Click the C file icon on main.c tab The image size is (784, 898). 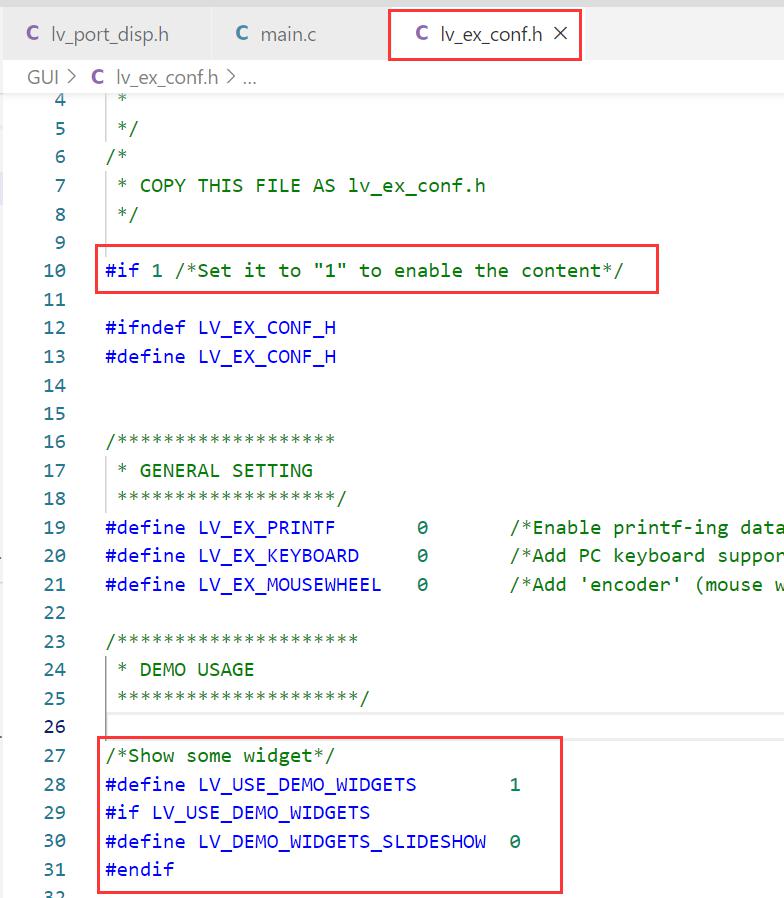tap(242, 33)
